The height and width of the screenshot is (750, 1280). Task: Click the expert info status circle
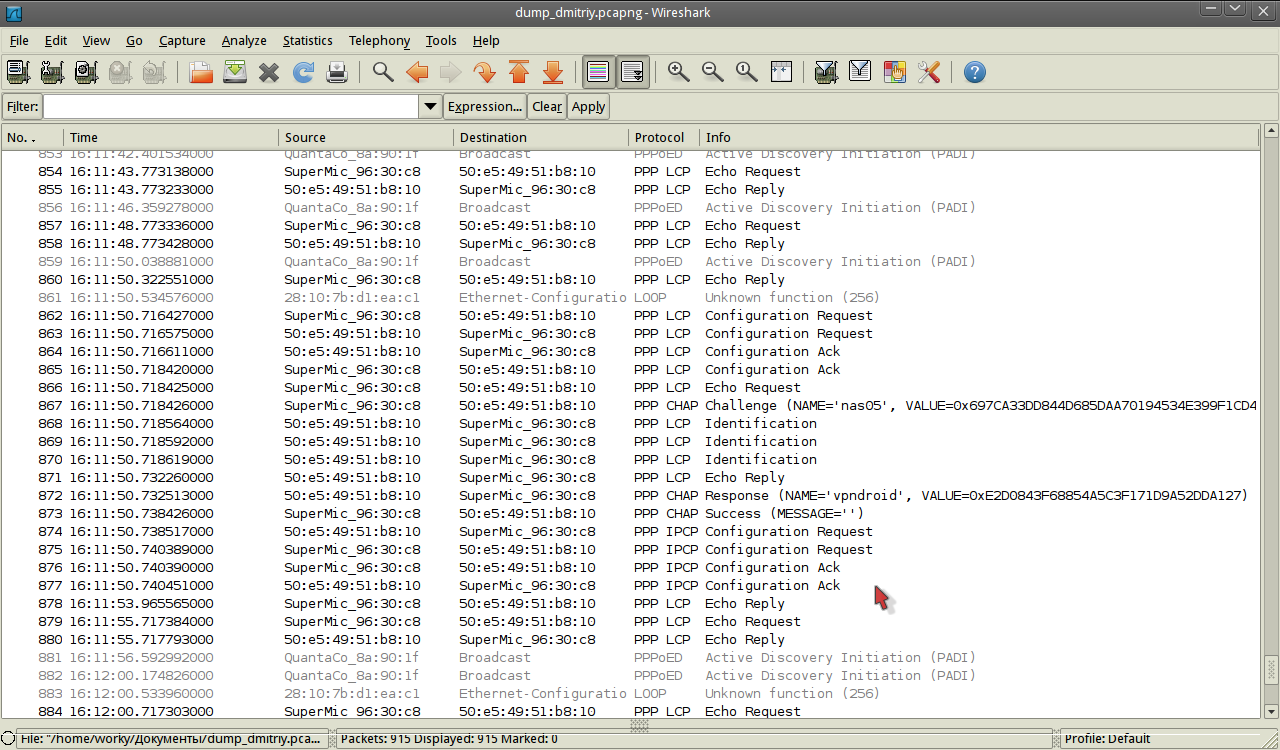pos(8,739)
